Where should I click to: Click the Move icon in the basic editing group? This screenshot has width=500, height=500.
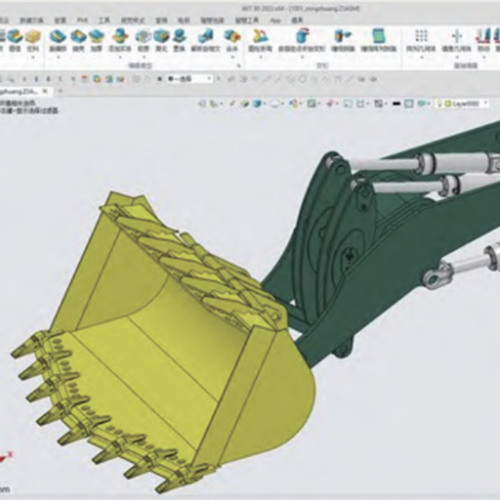coord(483,36)
